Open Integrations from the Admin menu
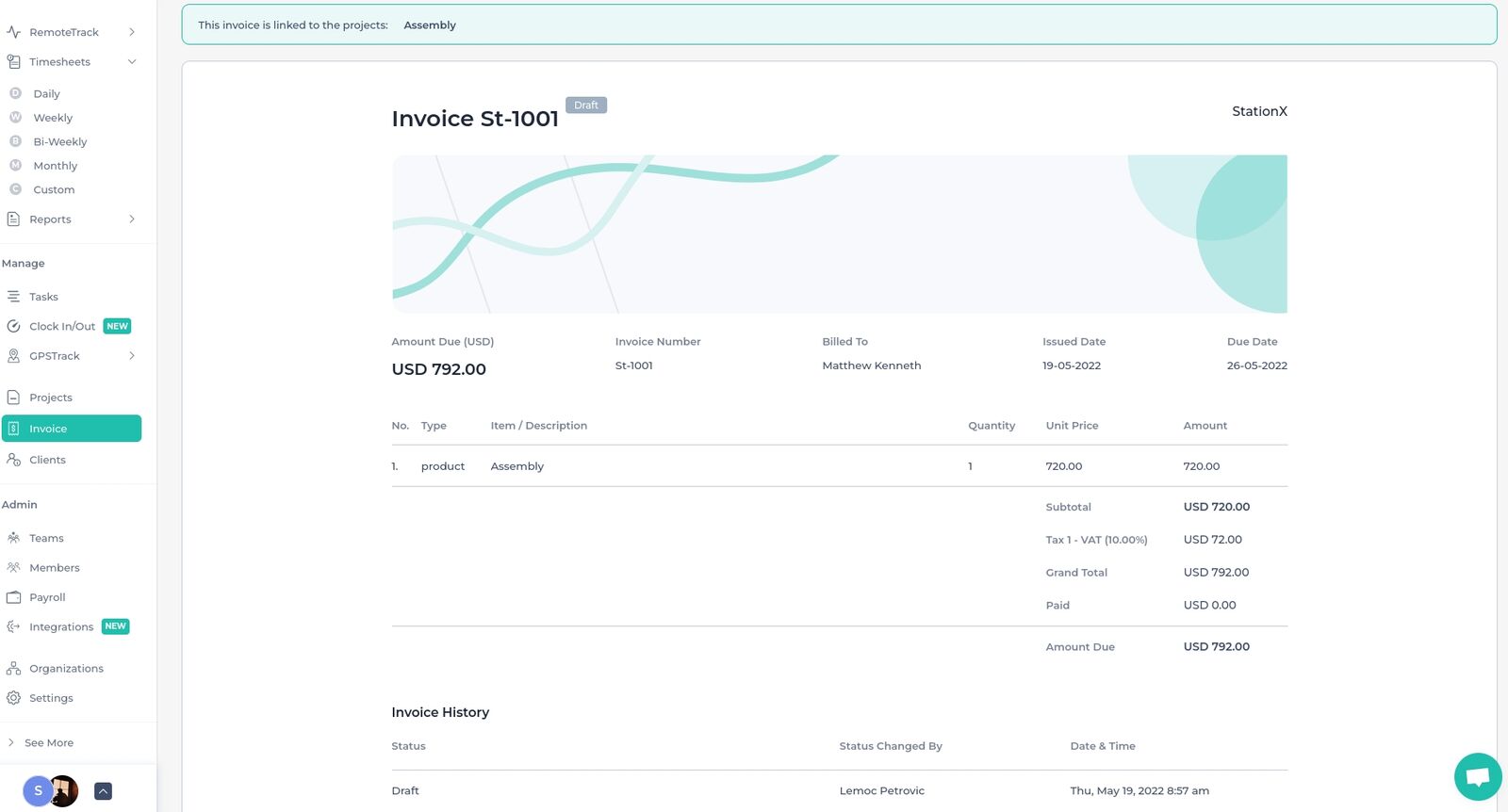The image size is (1508, 812). tap(61, 627)
